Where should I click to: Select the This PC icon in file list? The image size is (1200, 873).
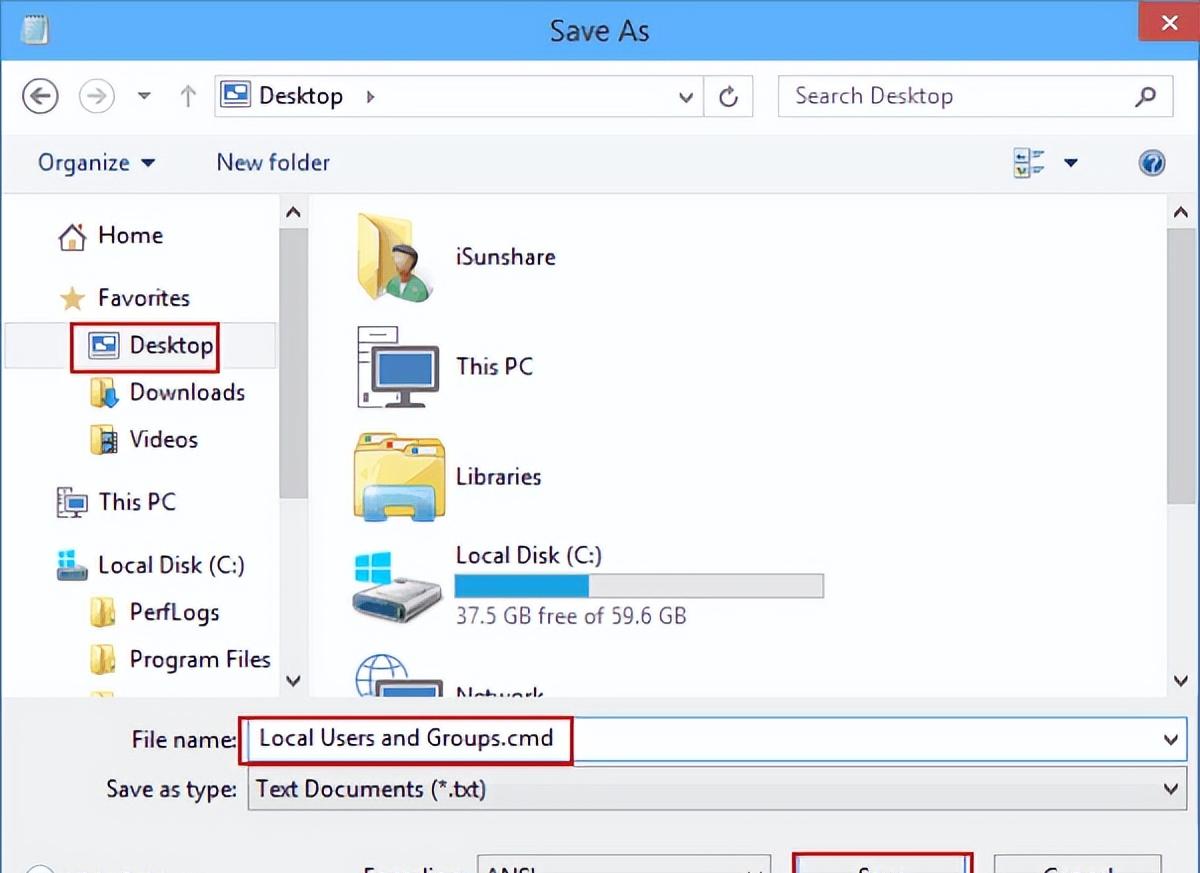tap(398, 367)
